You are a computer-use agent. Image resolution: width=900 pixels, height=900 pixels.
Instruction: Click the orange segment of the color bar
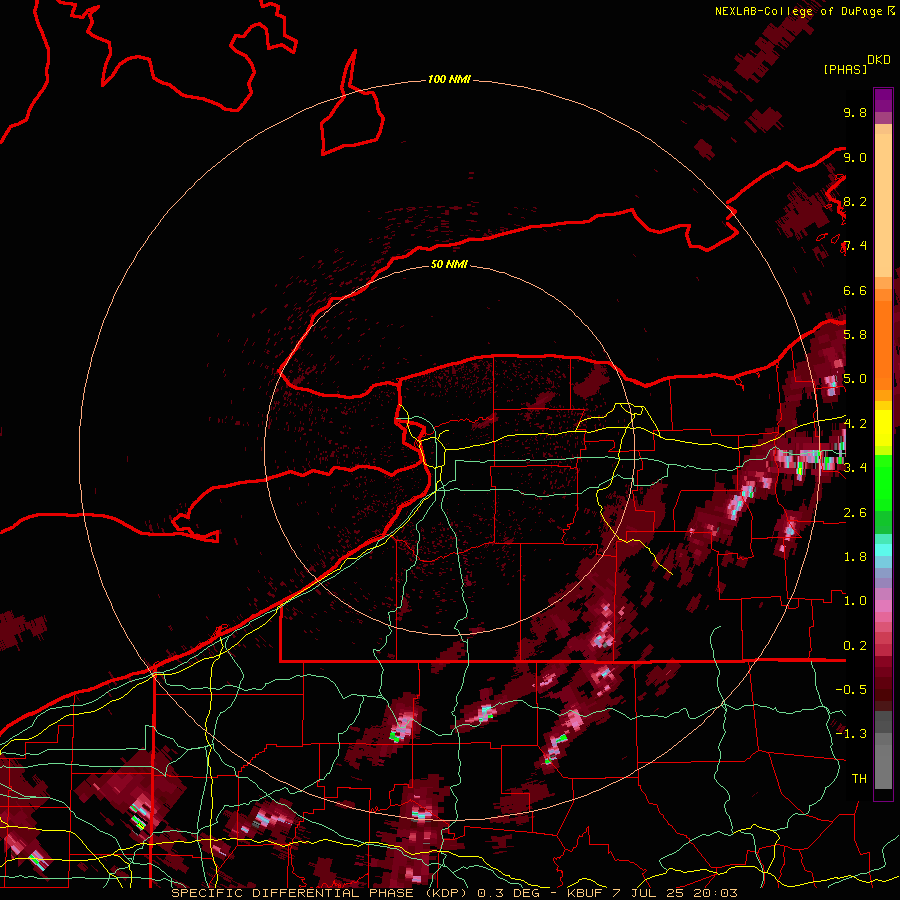[x=883, y=344]
